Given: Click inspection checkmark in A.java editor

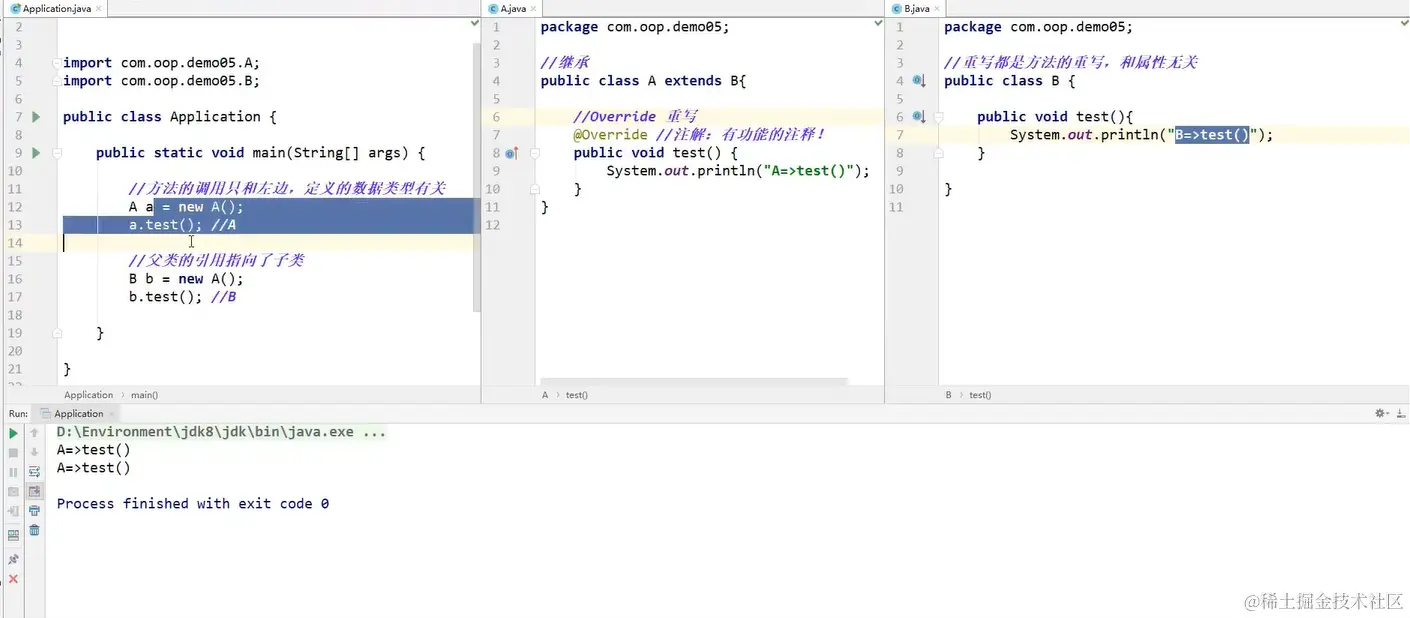Looking at the screenshot, I should [x=878, y=23].
